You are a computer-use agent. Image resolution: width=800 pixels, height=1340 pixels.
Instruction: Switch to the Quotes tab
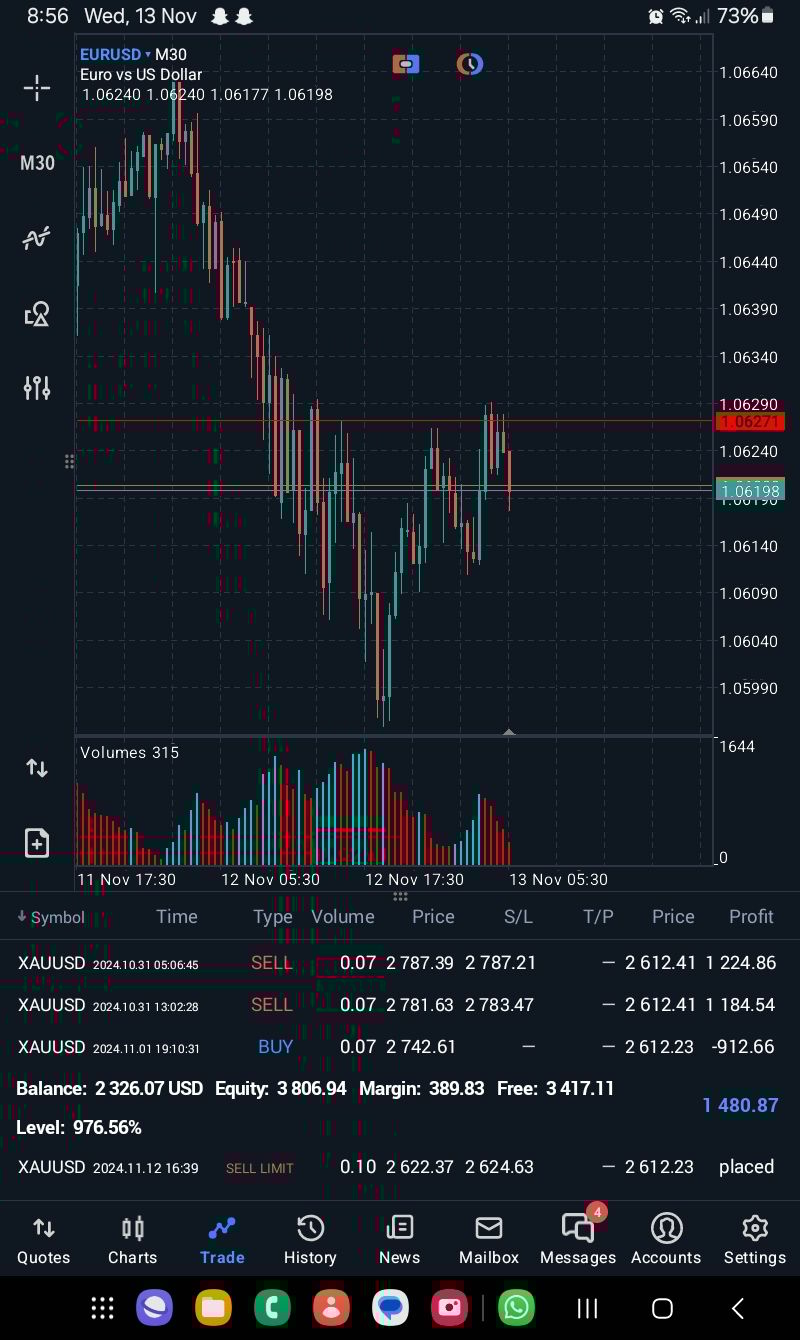(x=44, y=1240)
